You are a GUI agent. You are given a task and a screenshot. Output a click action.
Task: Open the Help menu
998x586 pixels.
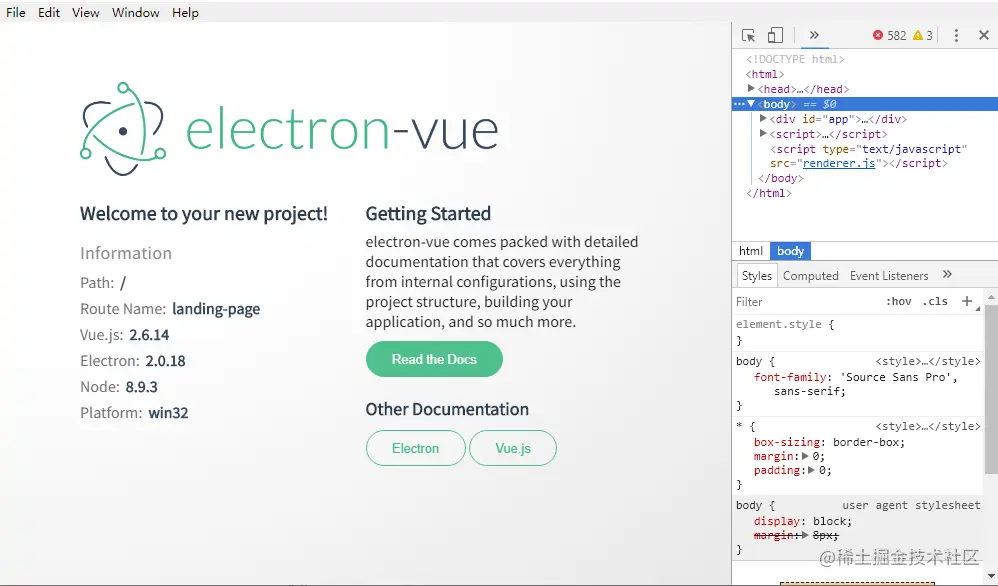(185, 13)
